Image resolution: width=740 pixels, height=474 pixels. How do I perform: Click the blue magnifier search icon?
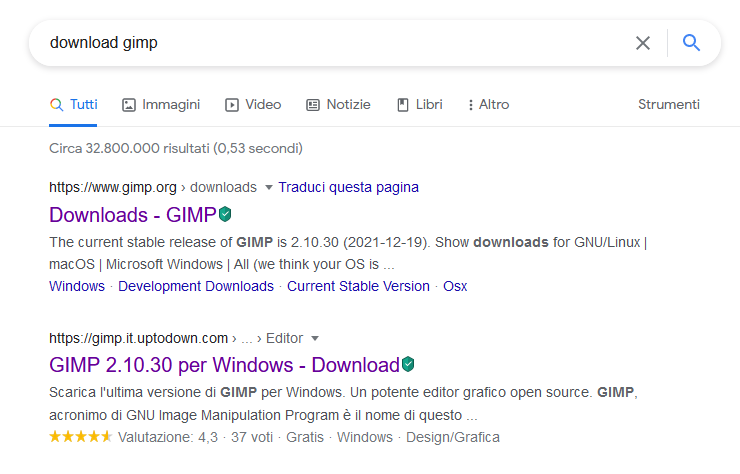[691, 42]
